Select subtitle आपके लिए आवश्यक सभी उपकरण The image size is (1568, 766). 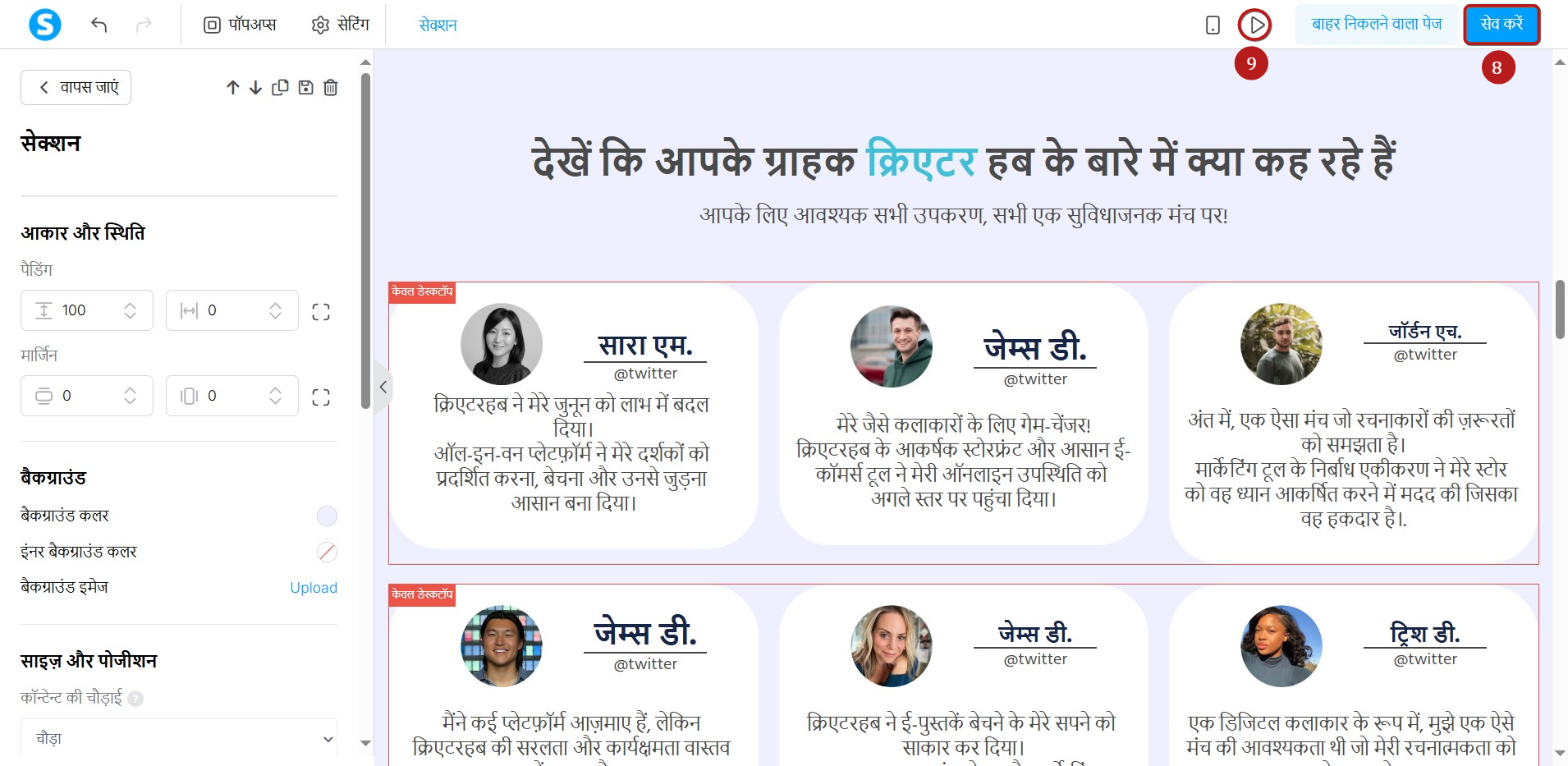point(964,215)
